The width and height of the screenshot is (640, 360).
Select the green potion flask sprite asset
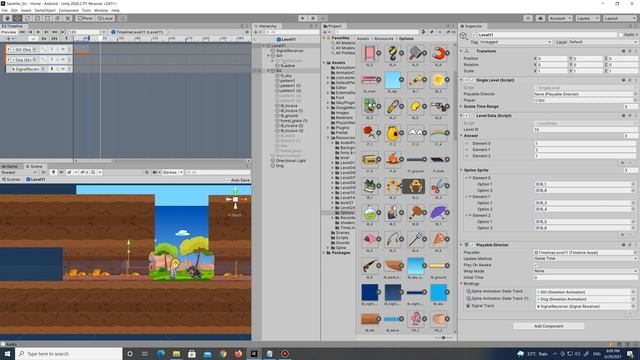pyautogui.click(x=370, y=213)
